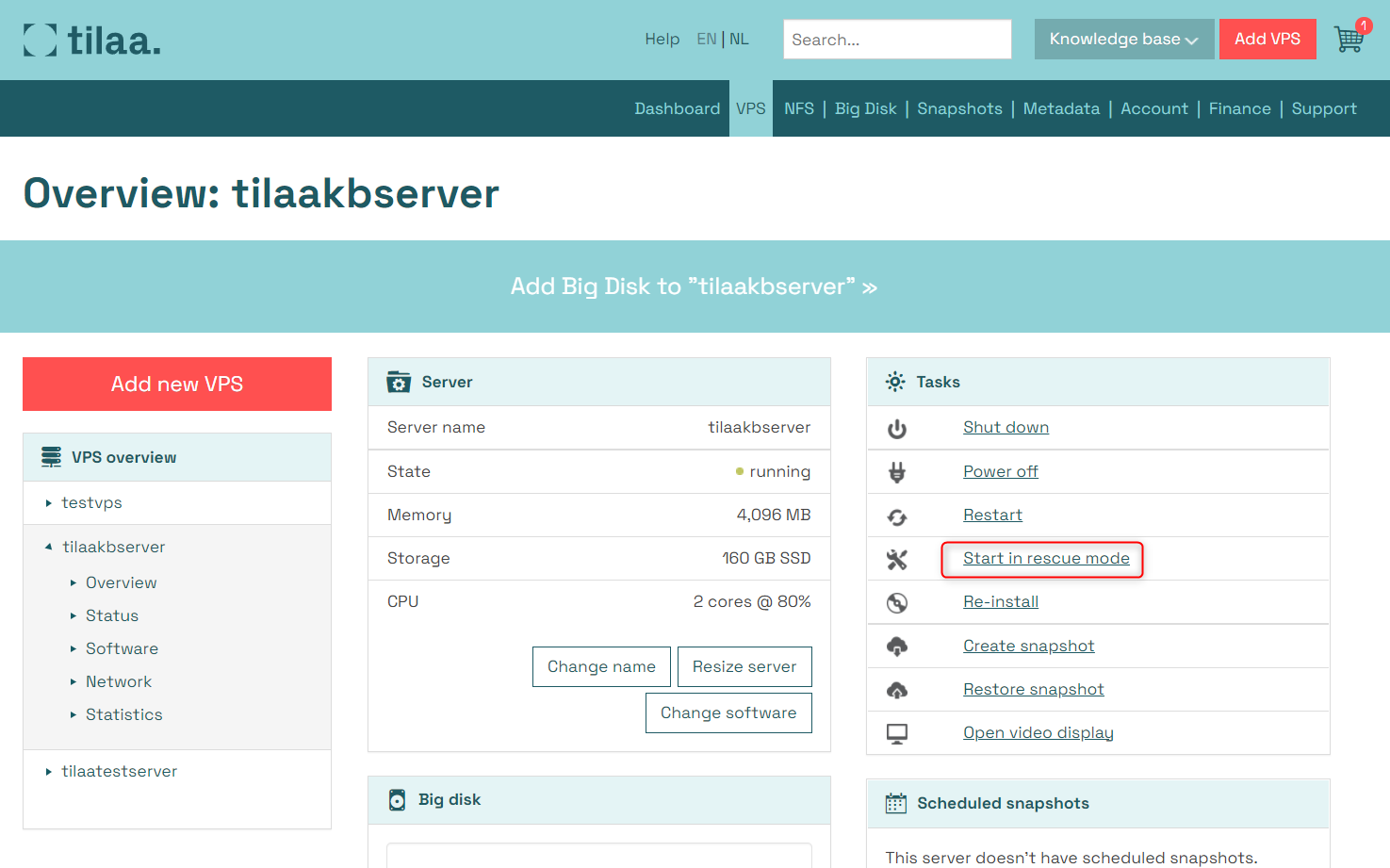This screenshot has height=868, width=1390.
Task: Click the tilaatestserver server name
Action: 120,771
